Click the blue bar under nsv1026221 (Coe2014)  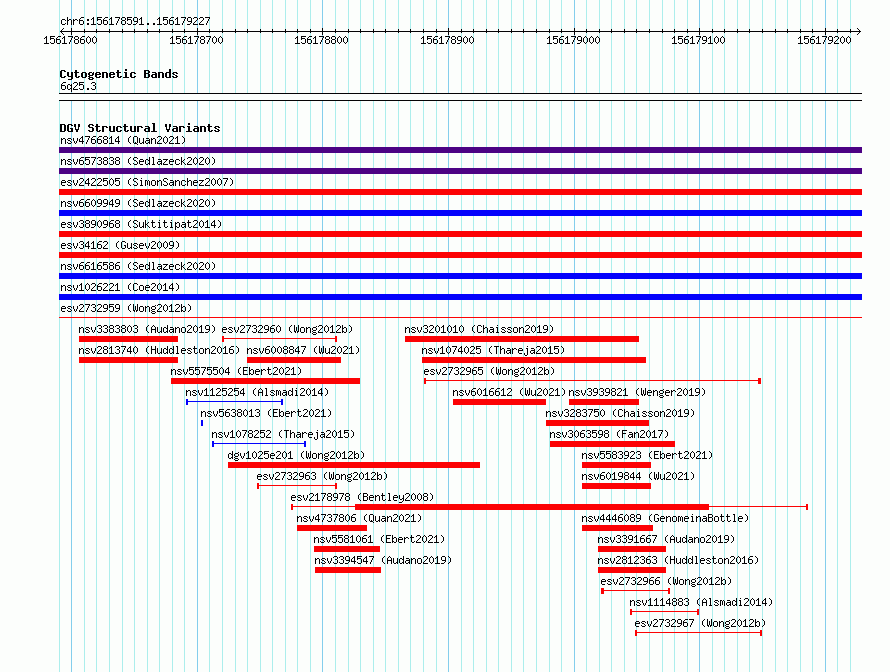(x=460, y=297)
